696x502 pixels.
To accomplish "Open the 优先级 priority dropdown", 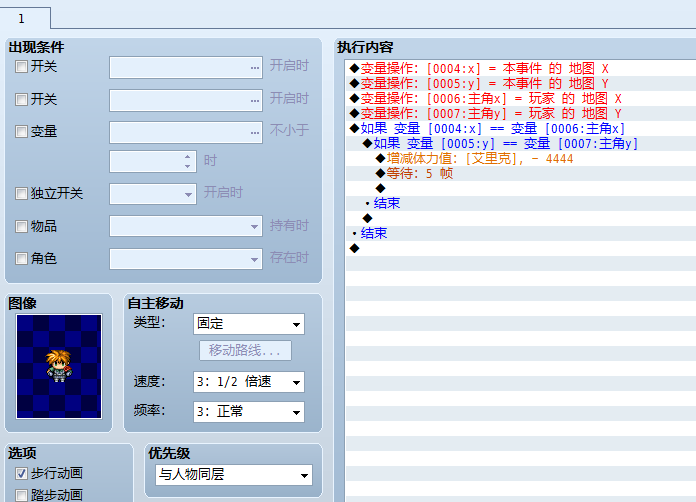I will (234, 475).
